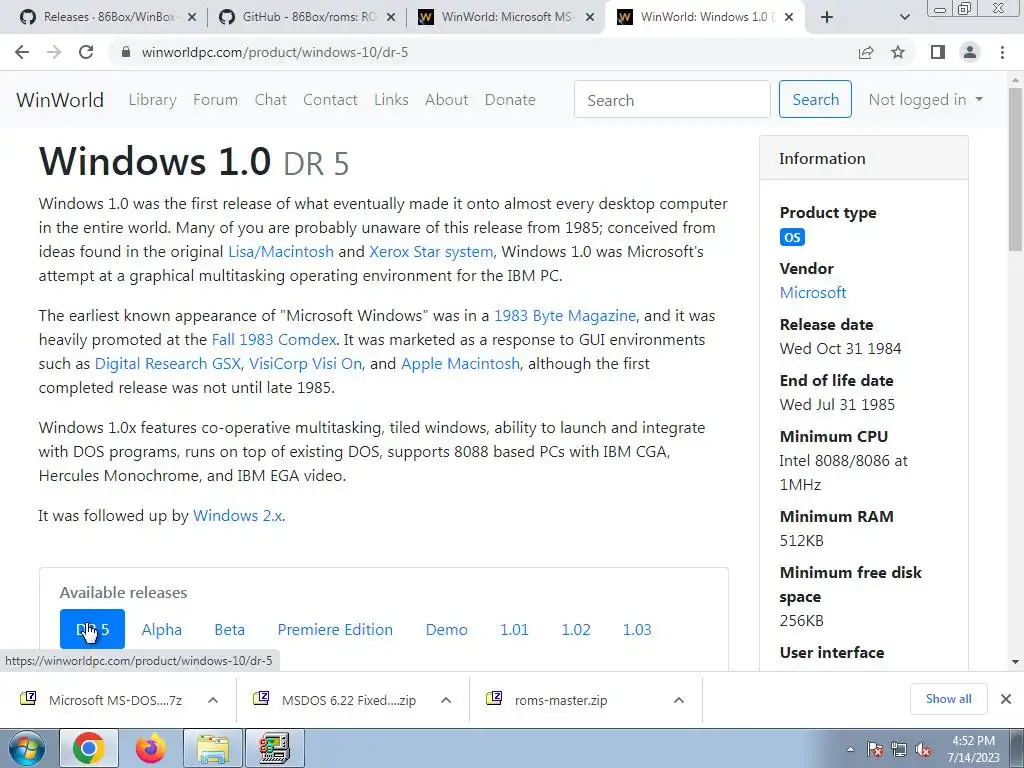1024x768 pixels.
Task: Open the 1983 Byte Magazine link
Action: 565,315
